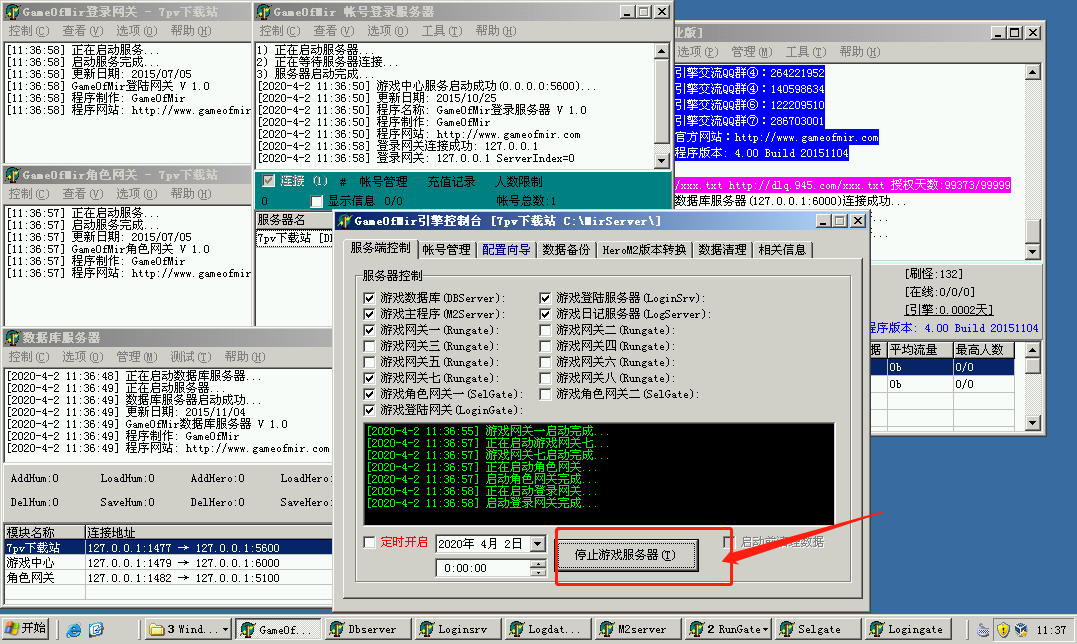This screenshot has height=644, width=1077.
Task: Open the 3 Wind... folder taskbar group
Action: (x=190, y=629)
